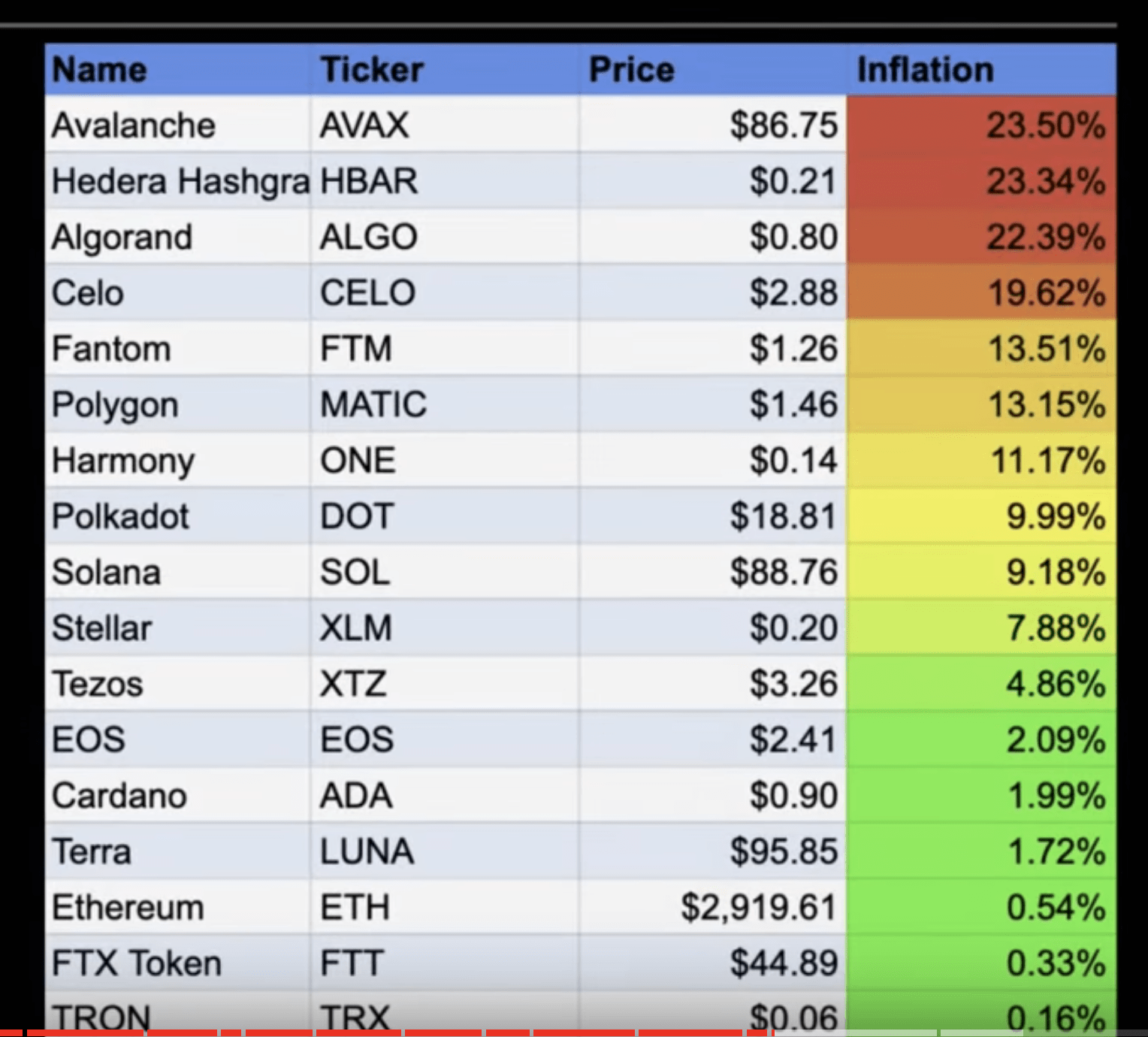Select the HBAR ticker cell
The image size is (1148, 1037).
pos(445,180)
